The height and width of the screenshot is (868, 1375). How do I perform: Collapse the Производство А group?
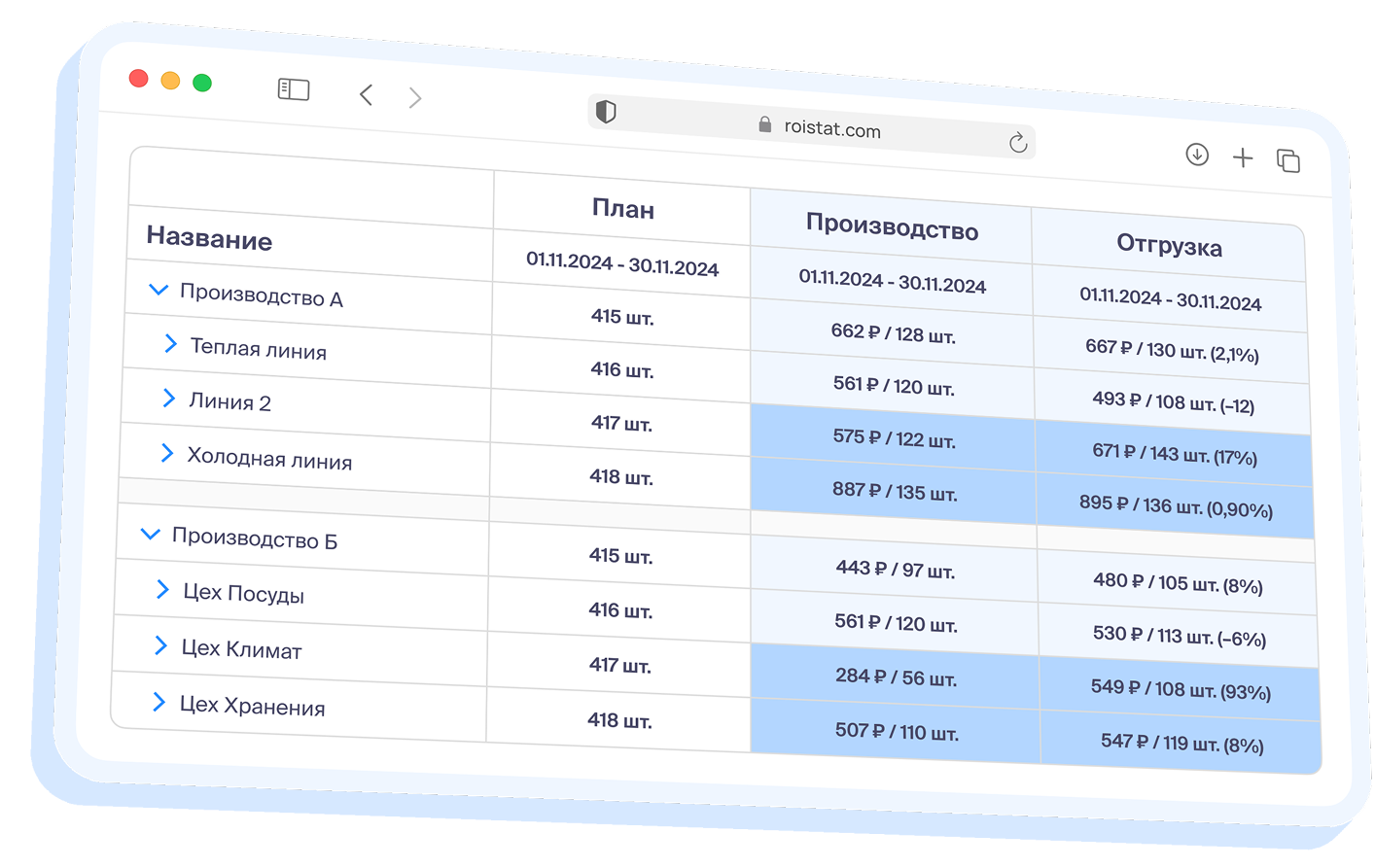(159, 290)
